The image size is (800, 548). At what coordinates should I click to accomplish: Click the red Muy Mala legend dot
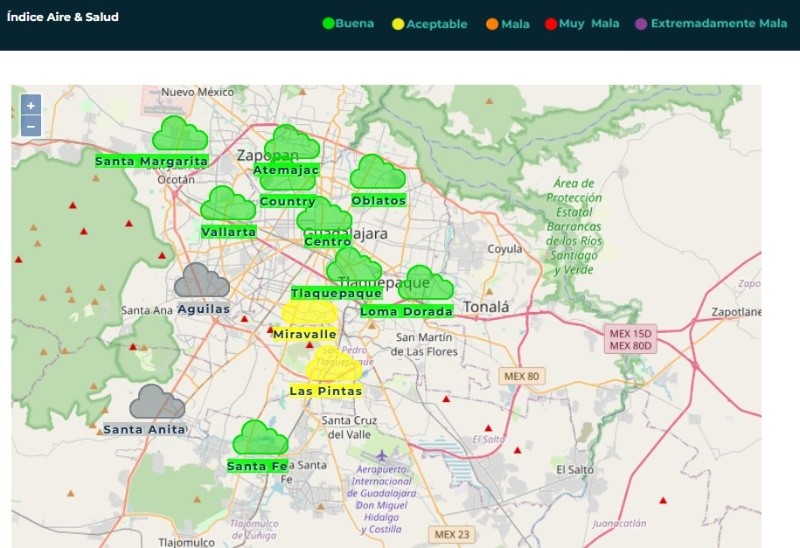click(550, 24)
